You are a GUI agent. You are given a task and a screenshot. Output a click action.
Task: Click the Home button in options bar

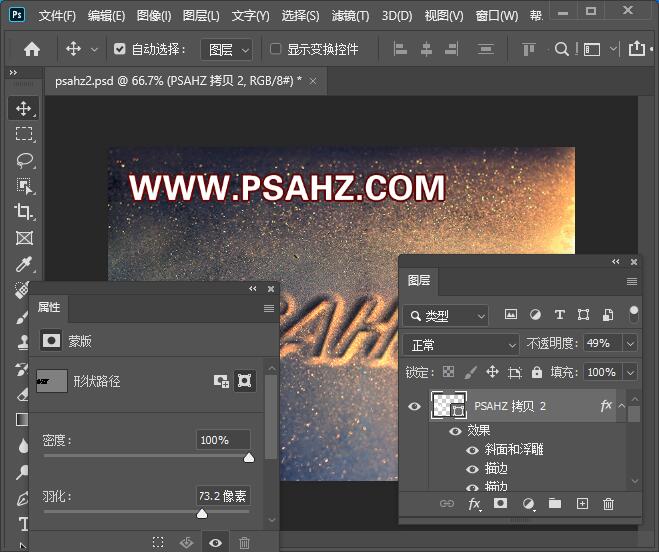point(32,50)
